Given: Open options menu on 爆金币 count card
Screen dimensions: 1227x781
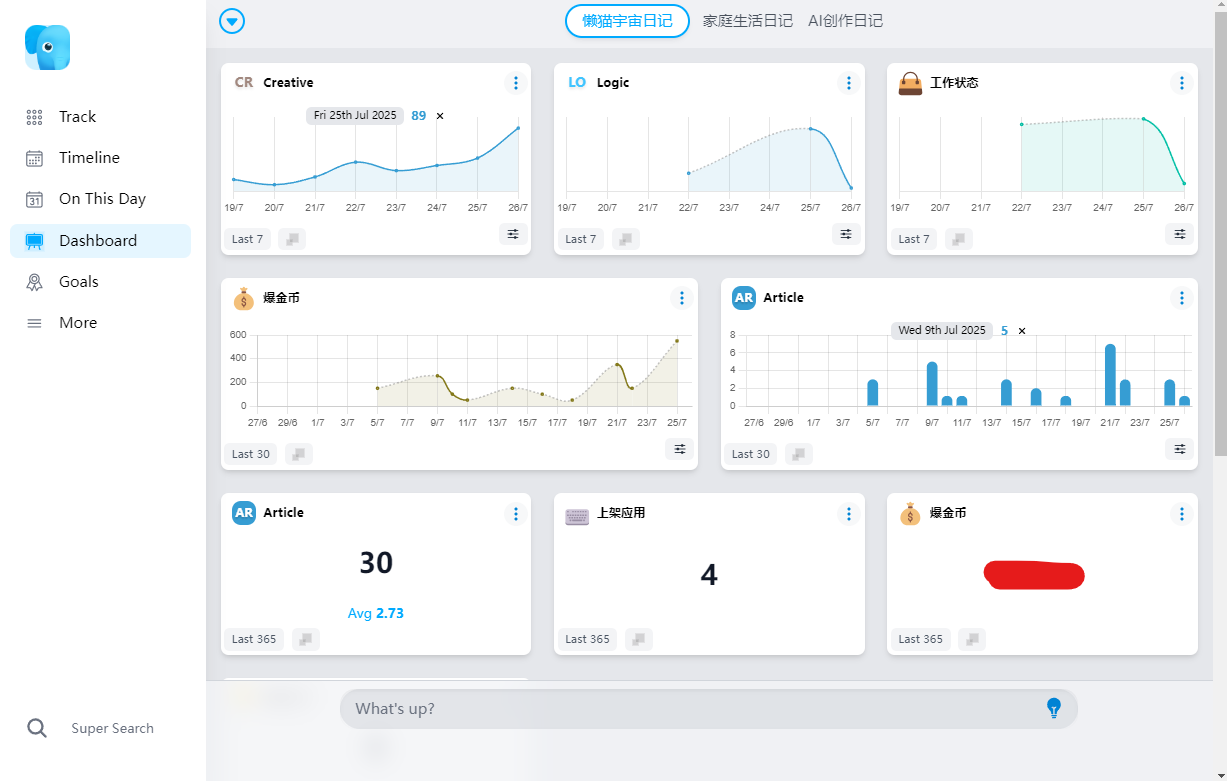Looking at the screenshot, I should point(1181,514).
